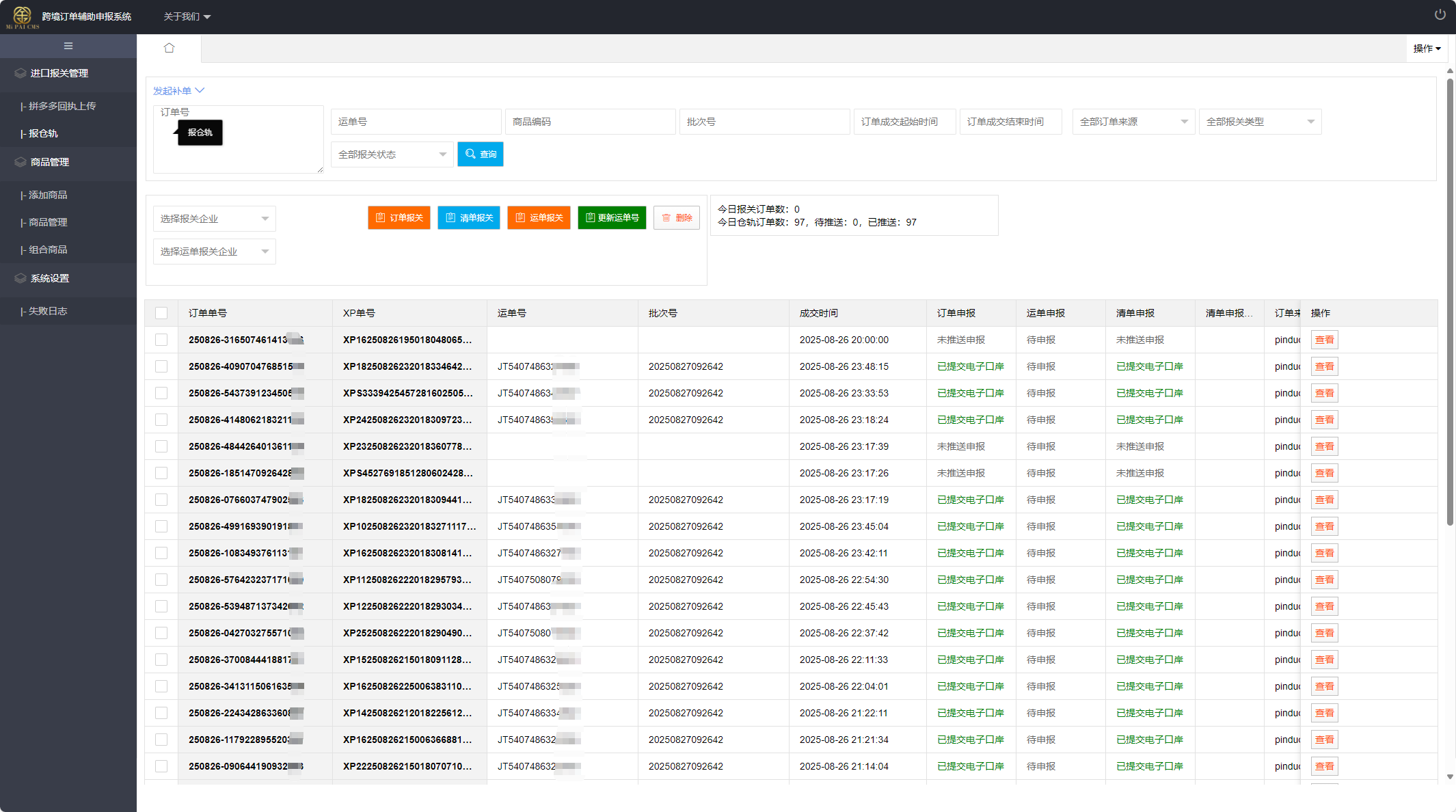This screenshot has height=812, width=1456.
Task: Open the home tab icon
Action: click(169, 48)
